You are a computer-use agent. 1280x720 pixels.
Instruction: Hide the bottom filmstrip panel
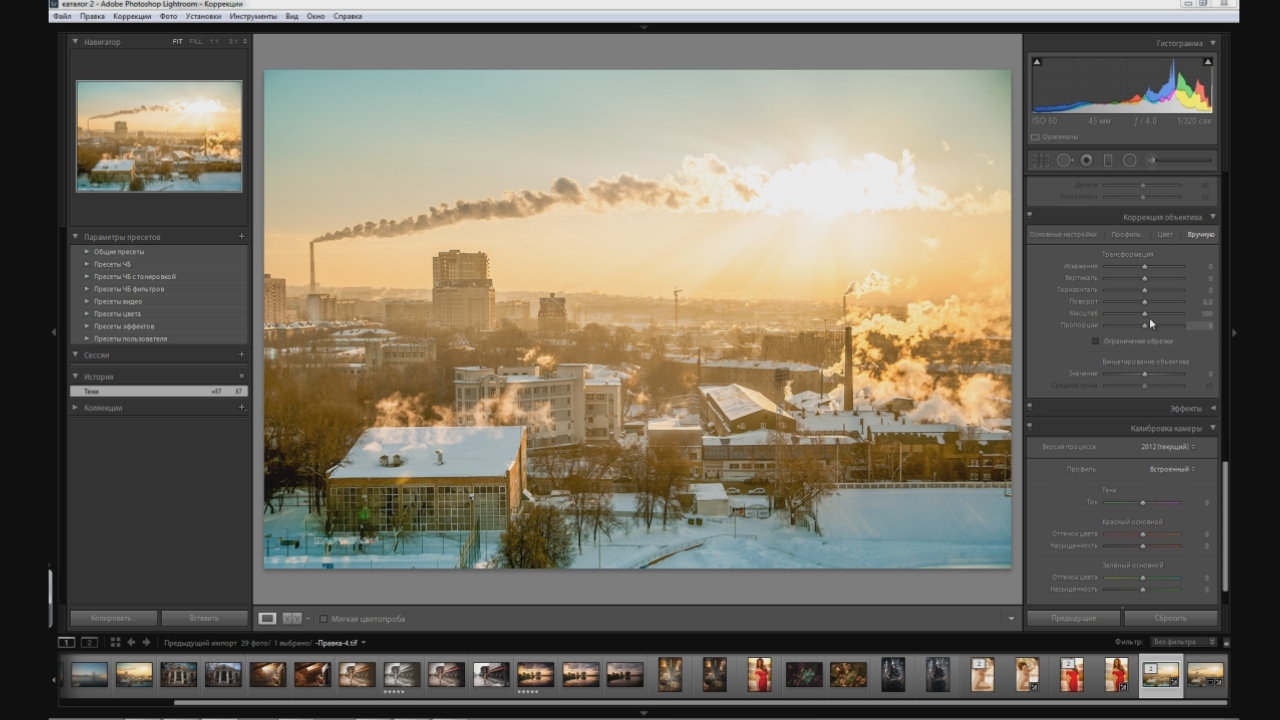tap(643, 713)
